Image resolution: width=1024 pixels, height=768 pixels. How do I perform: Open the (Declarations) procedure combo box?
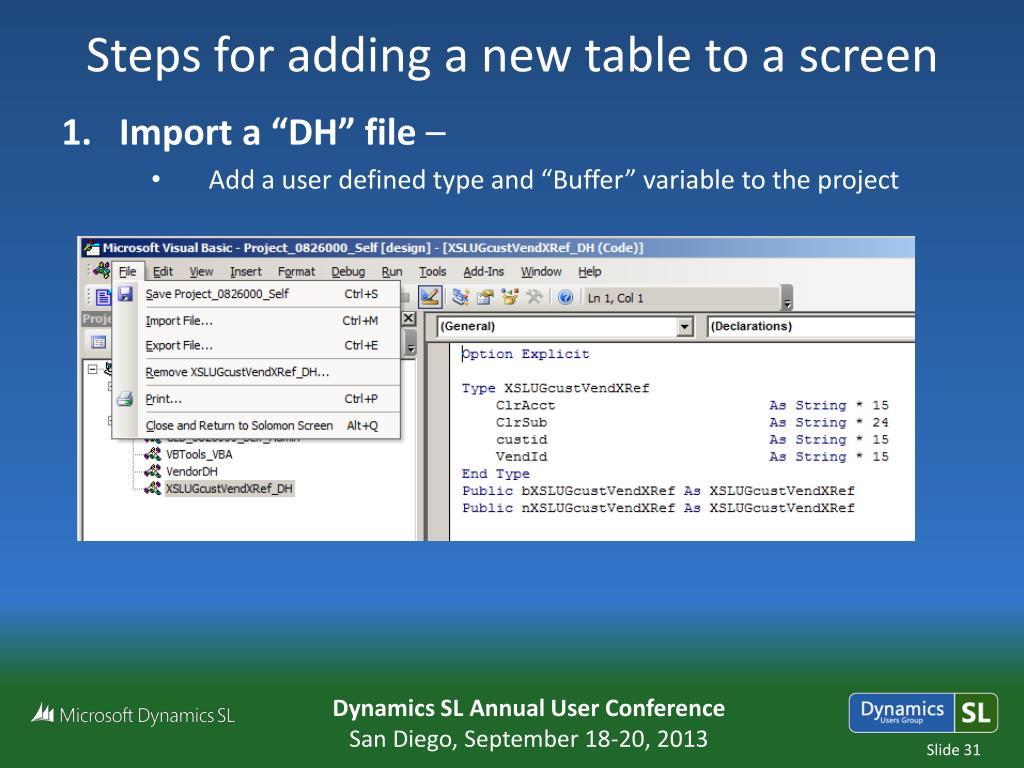point(810,327)
